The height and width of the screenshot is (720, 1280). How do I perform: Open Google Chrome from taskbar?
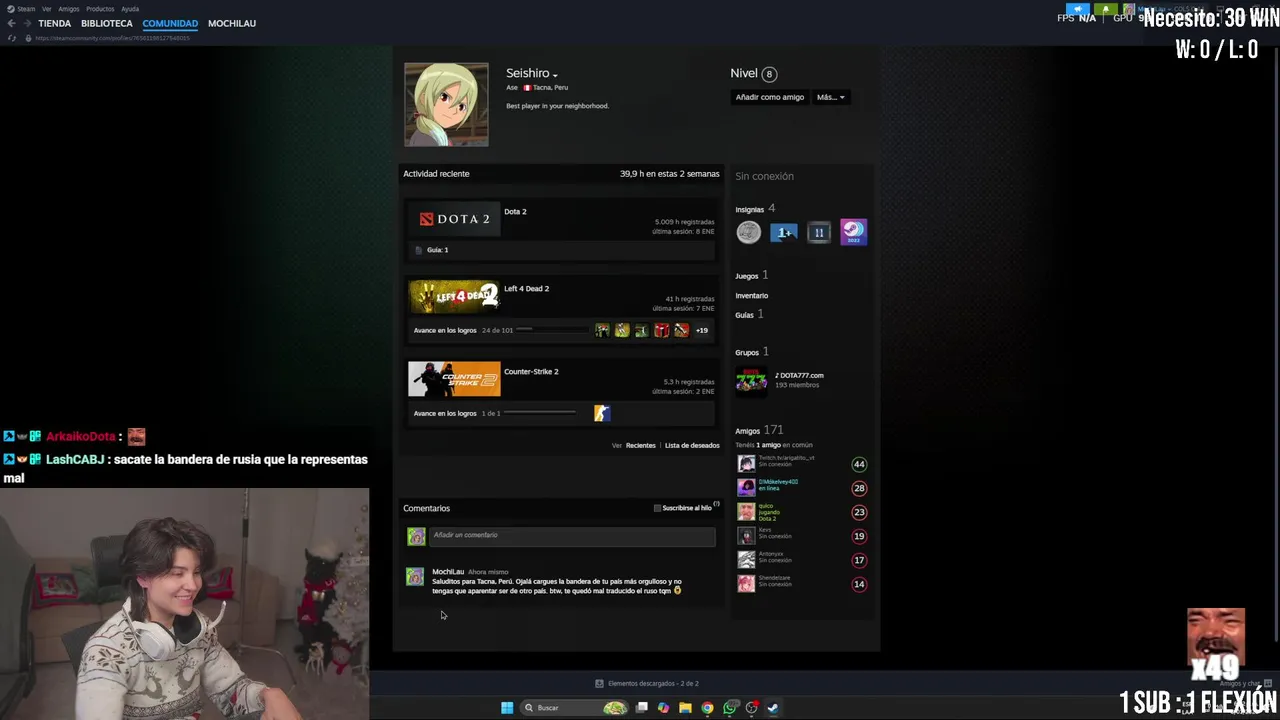pos(707,708)
